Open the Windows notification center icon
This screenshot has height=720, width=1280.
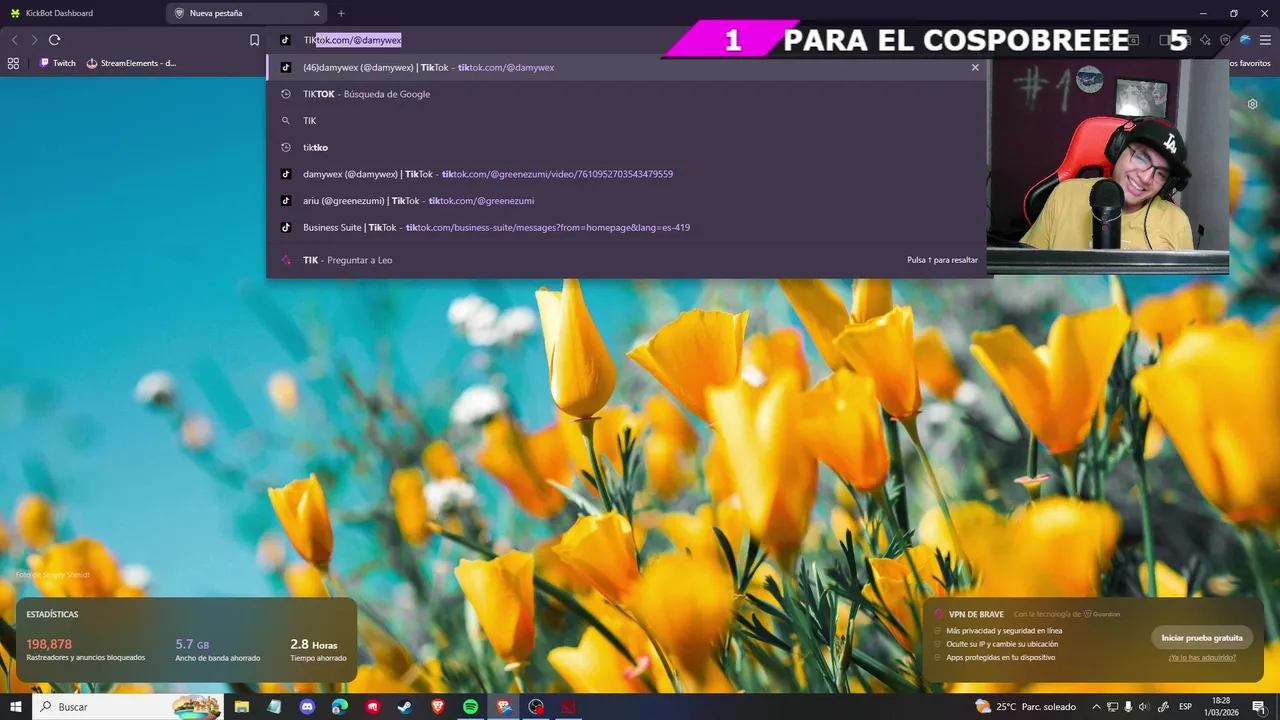tap(1259, 706)
